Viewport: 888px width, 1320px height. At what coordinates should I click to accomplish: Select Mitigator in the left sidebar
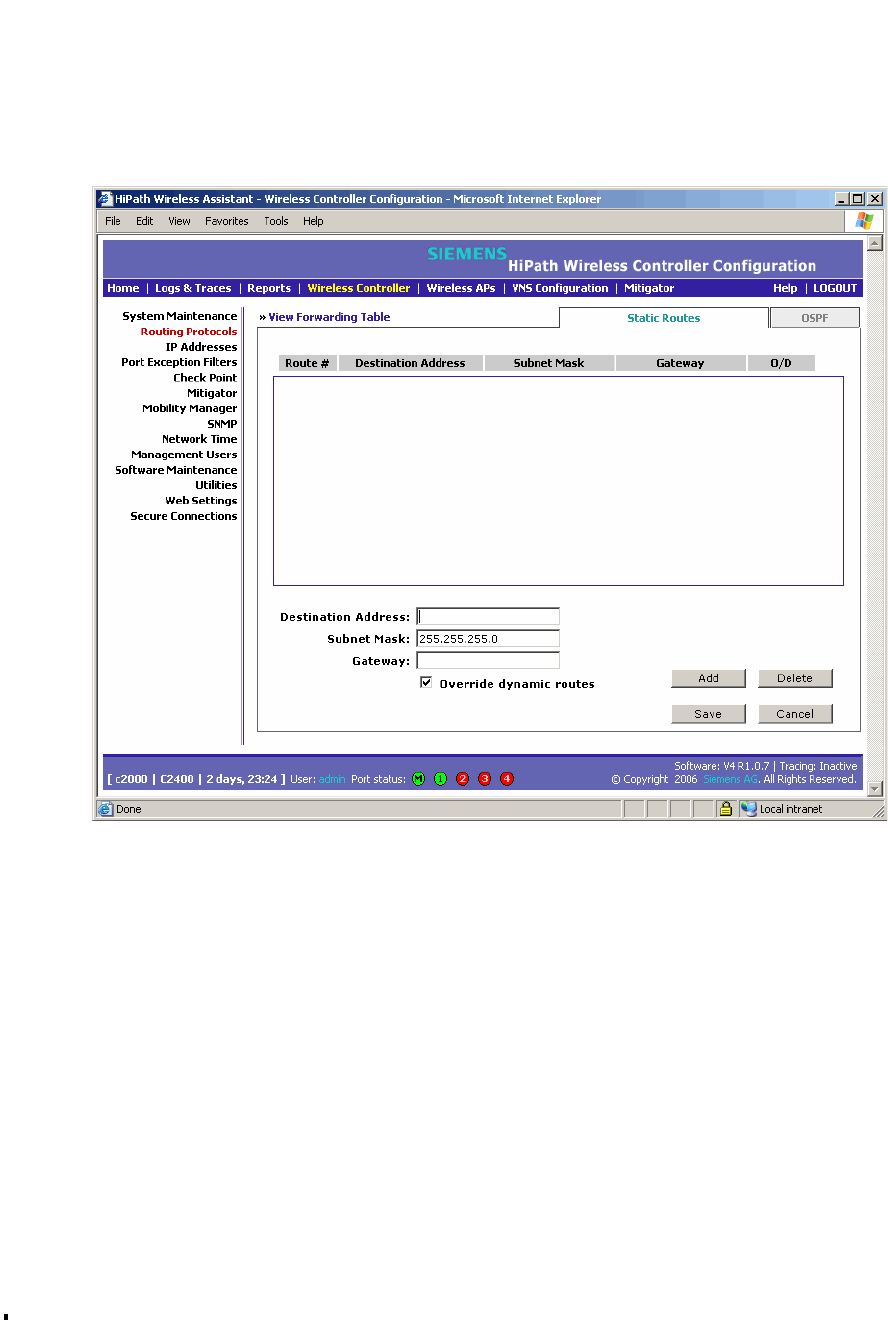click(212, 393)
